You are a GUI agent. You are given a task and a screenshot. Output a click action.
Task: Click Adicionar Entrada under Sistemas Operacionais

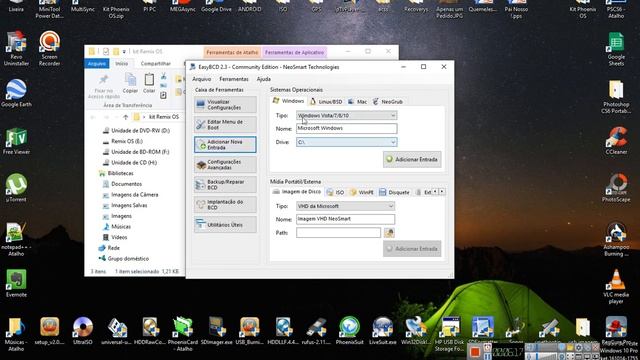pyautogui.click(x=412, y=160)
